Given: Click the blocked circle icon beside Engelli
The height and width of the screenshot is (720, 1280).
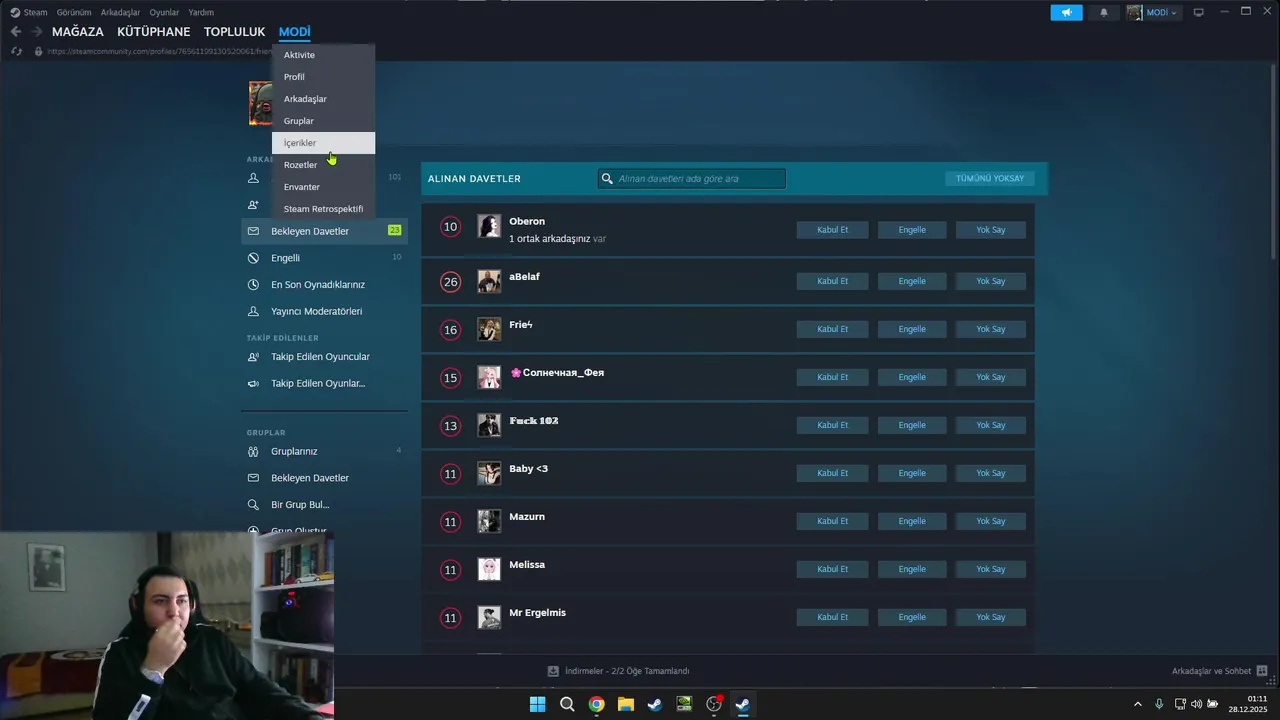Looking at the screenshot, I should (253, 258).
